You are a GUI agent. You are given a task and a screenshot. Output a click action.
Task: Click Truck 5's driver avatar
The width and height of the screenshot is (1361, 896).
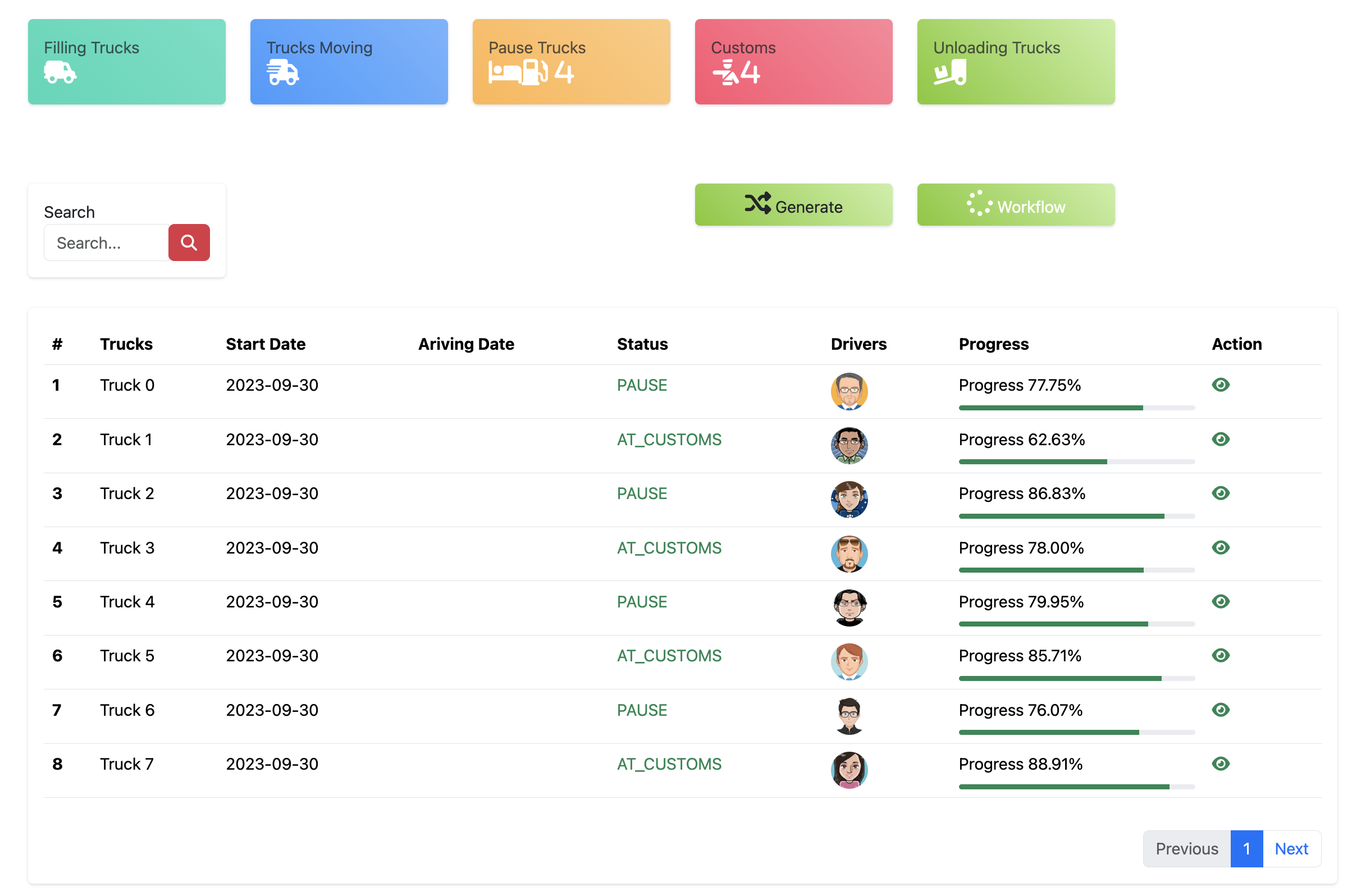(849, 662)
